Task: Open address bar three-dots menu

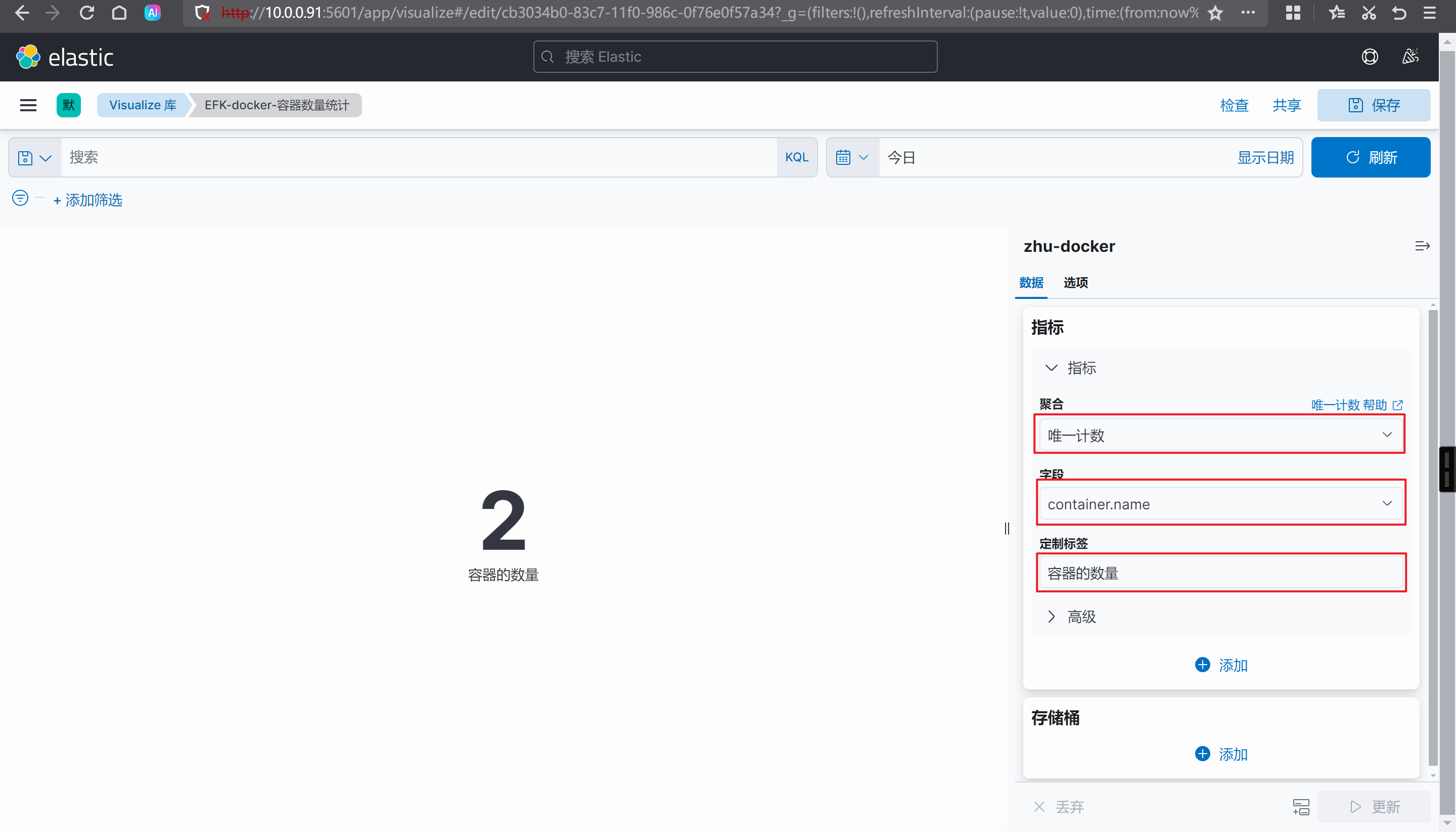Action: [x=1248, y=12]
